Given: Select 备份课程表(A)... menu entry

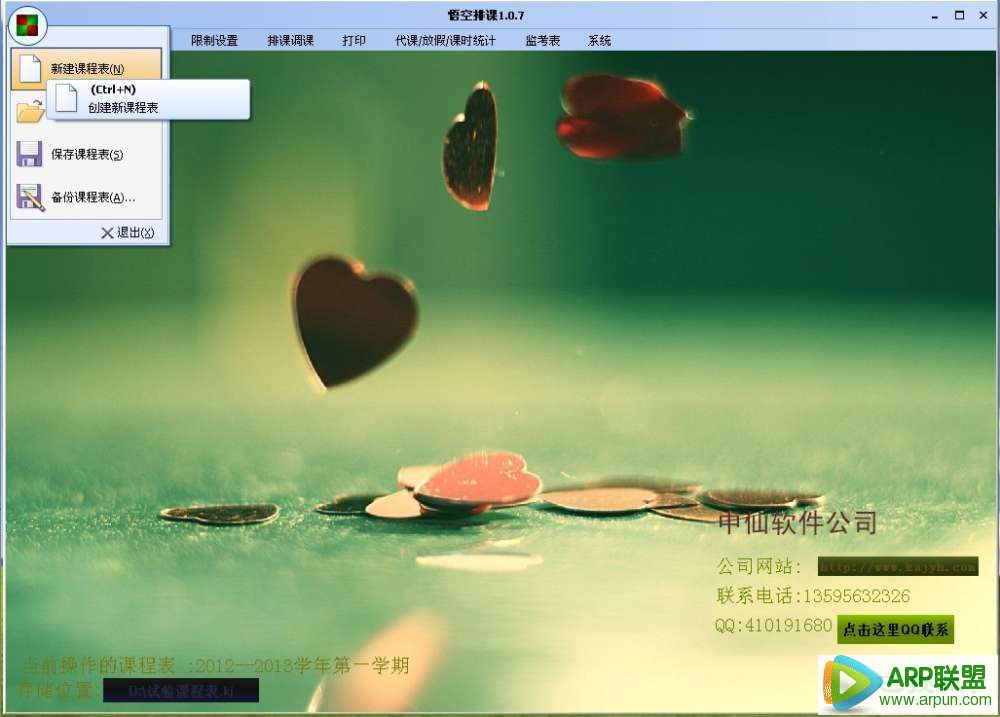Looking at the screenshot, I should (93, 198).
